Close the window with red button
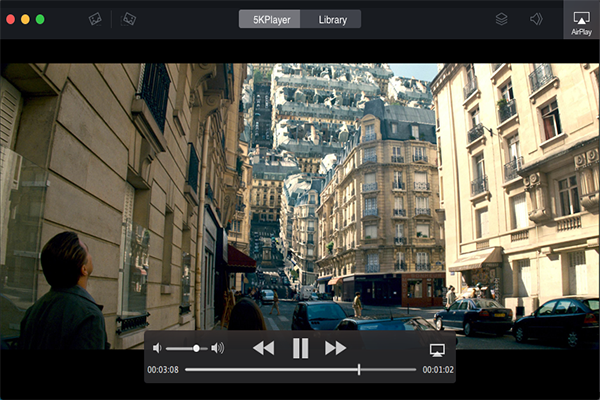 11,19
